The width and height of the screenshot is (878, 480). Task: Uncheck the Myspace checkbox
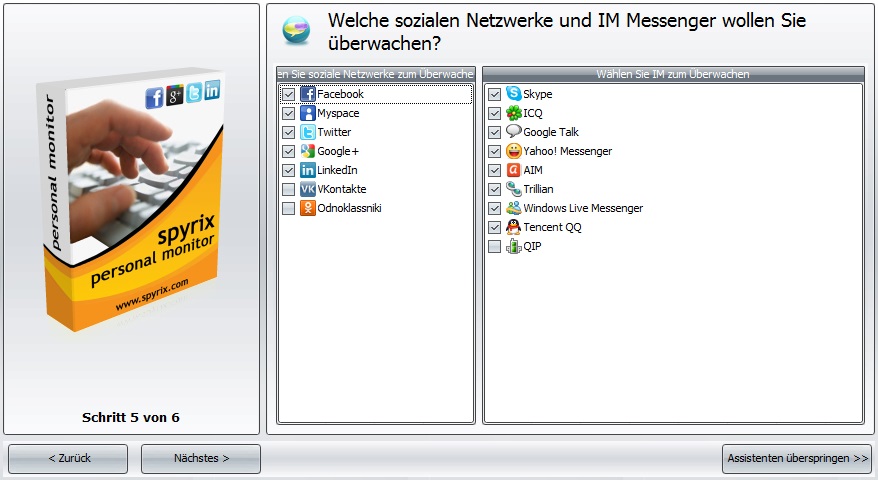(288, 113)
